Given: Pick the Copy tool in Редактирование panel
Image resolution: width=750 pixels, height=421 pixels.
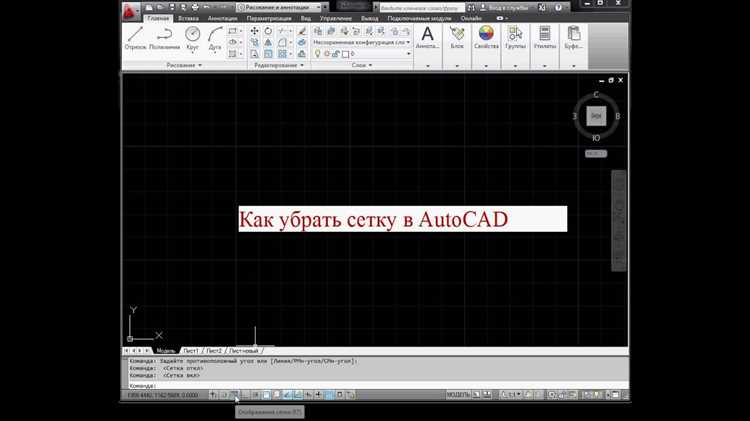Looking at the screenshot, I should tap(254, 43).
